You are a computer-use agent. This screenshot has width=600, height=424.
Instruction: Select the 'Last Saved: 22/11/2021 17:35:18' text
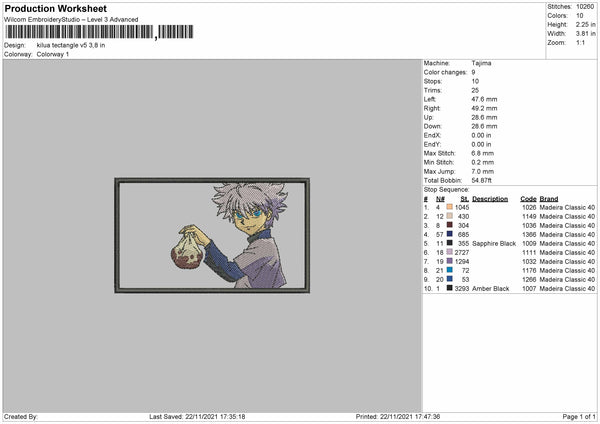point(197,416)
